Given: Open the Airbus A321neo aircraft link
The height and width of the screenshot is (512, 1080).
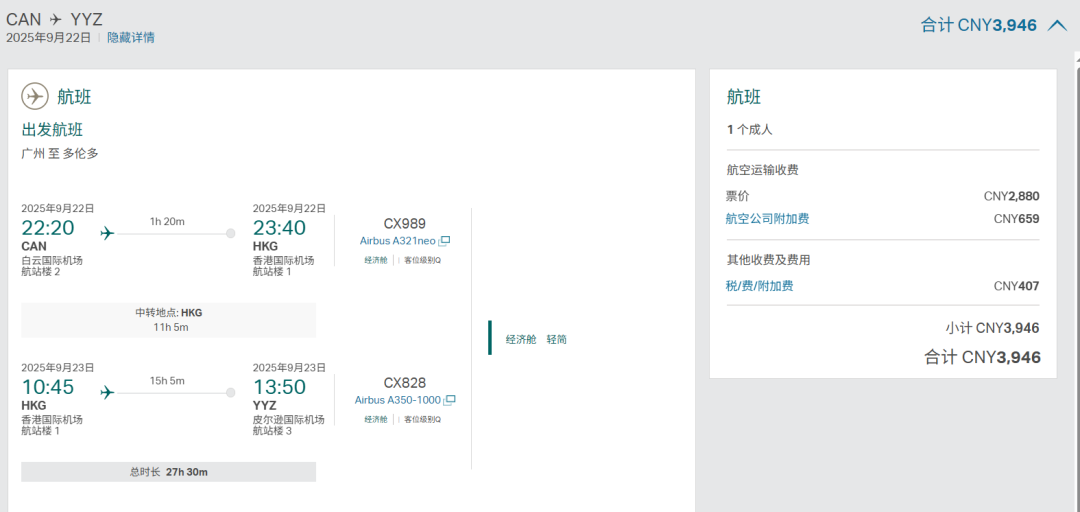Looking at the screenshot, I should (x=398, y=241).
